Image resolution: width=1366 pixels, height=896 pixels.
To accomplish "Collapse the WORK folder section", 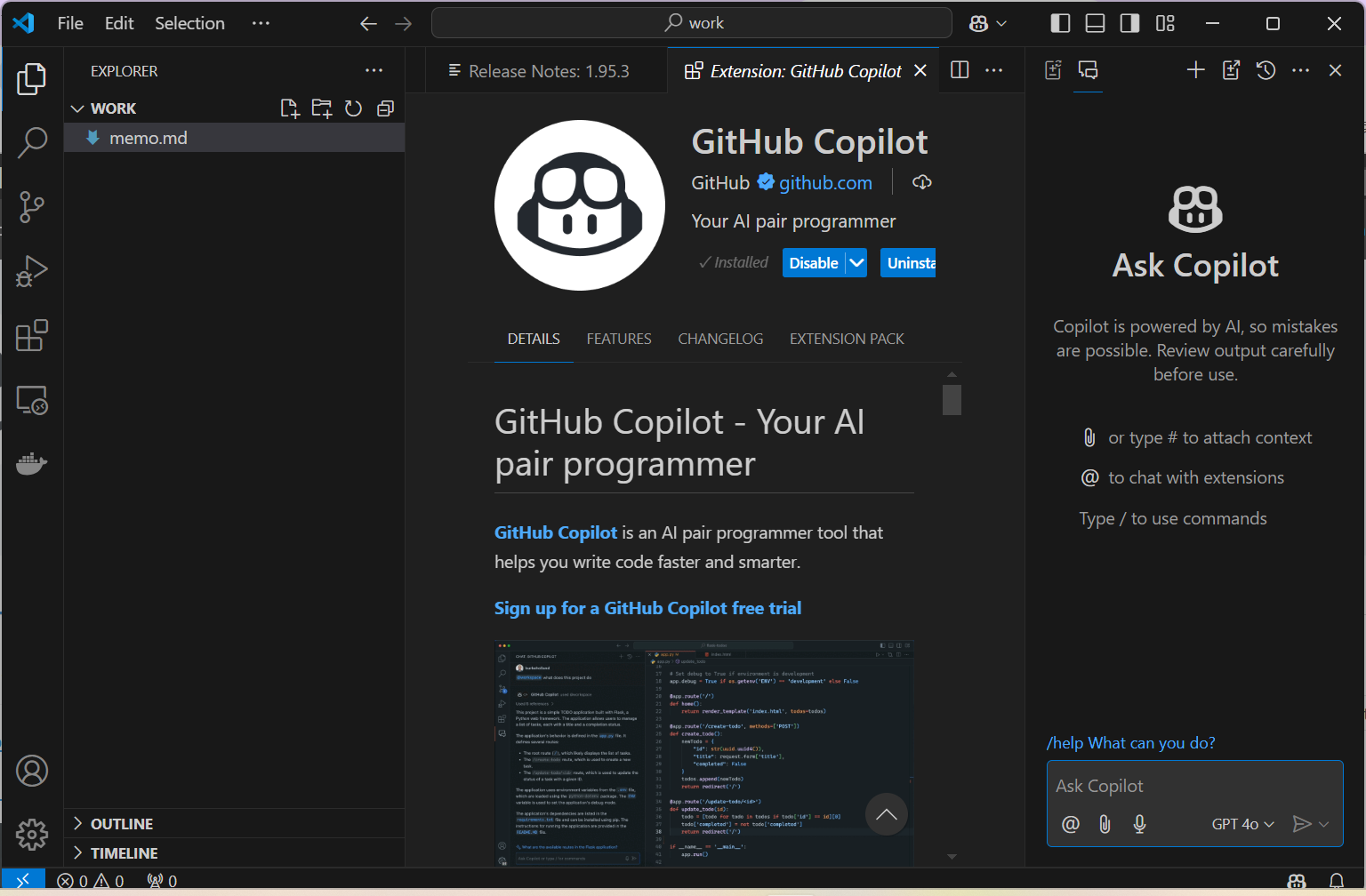I will 77,108.
